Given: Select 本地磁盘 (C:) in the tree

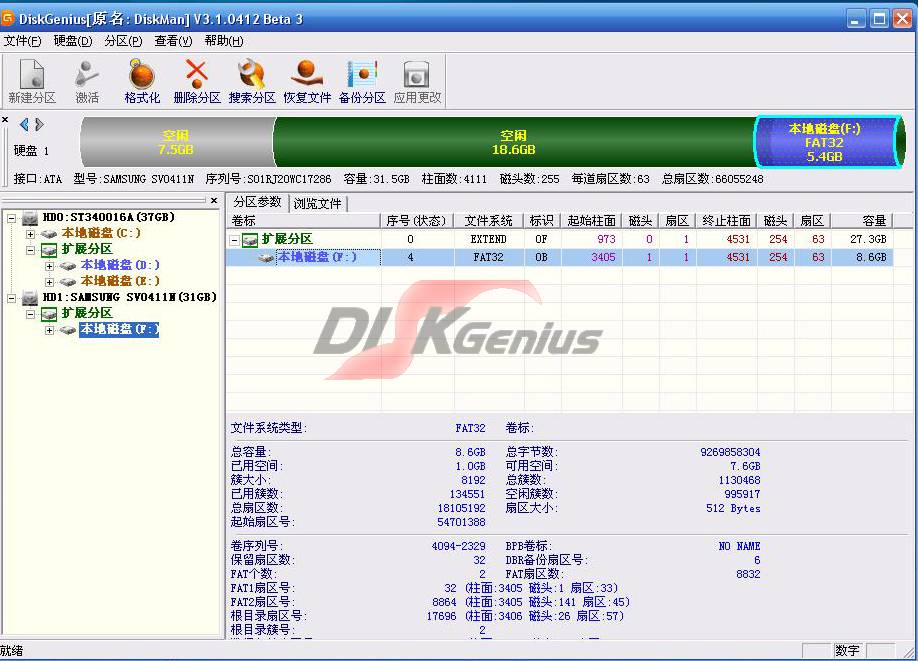Looking at the screenshot, I should 101,234.
